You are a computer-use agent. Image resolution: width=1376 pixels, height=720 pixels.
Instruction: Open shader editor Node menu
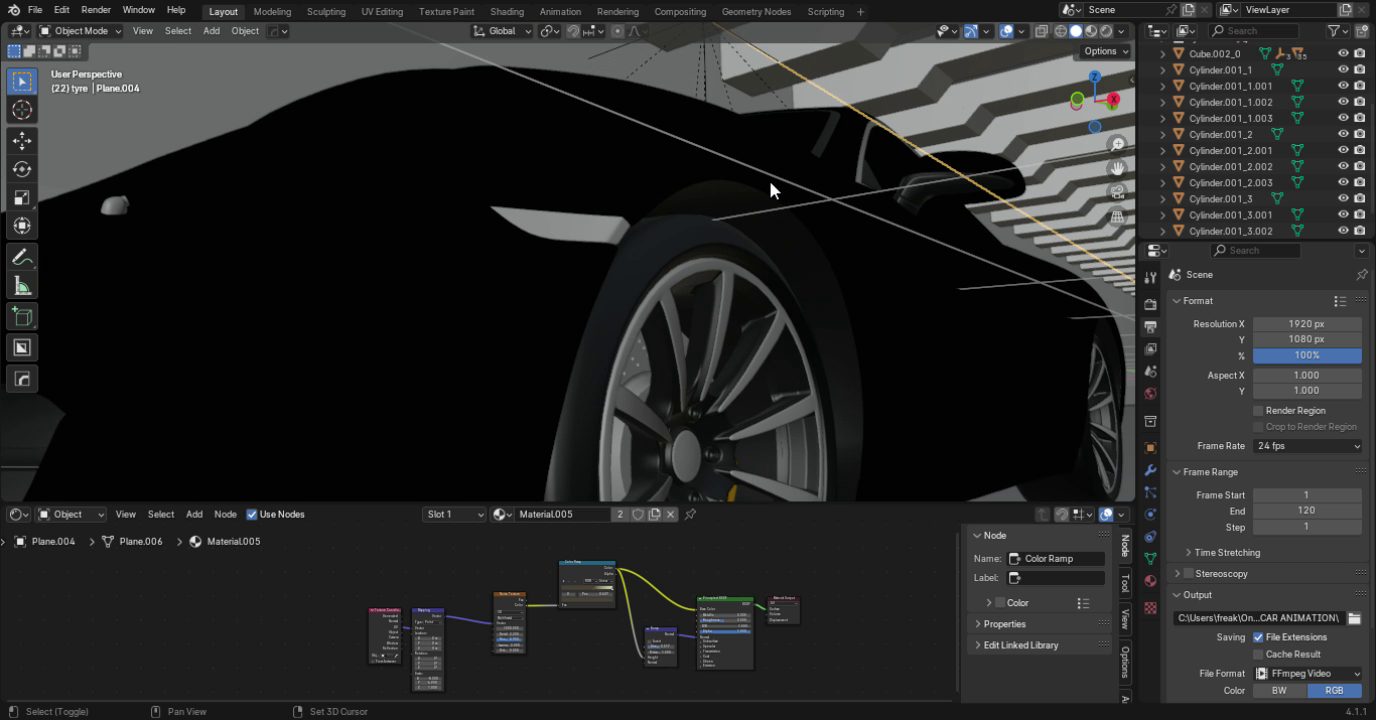[x=225, y=515]
